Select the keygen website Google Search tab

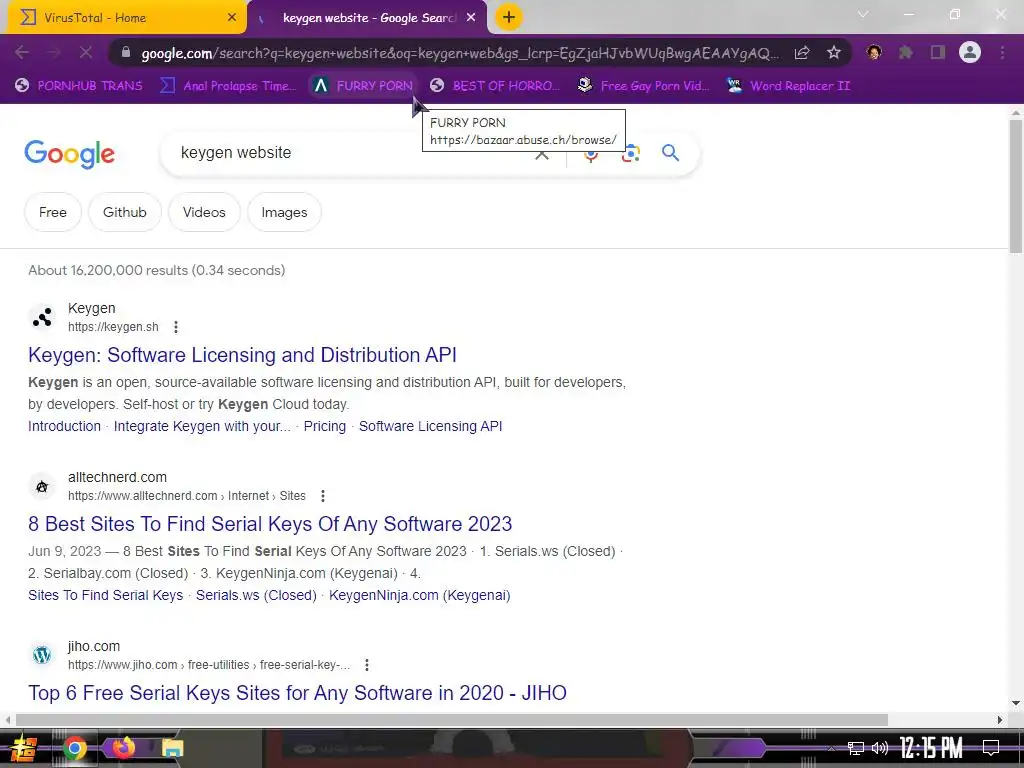[x=368, y=18]
